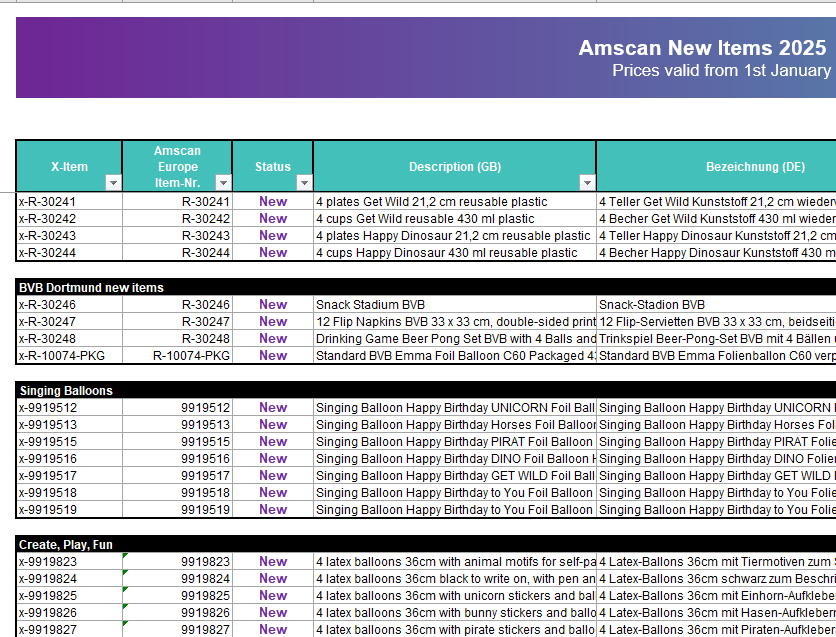The height and width of the screenshot is (637, 836).
Task: Select 'latex balloons with pirate stickers' cell
Action: click(x=455, y=630)
